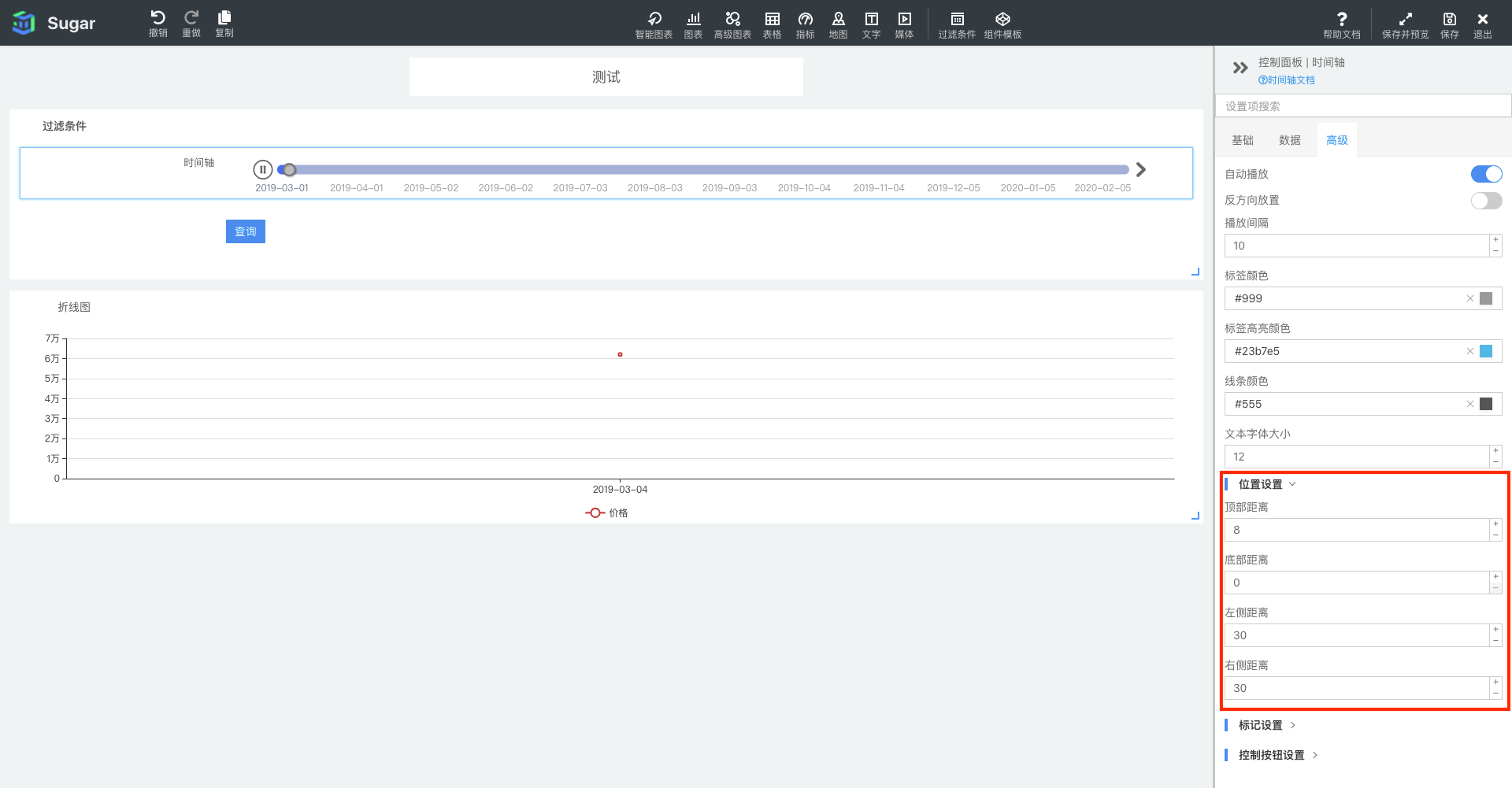Click the 设置项搜索 search field
This screenshot has height=788, width=1512.
pos(1362,106)
